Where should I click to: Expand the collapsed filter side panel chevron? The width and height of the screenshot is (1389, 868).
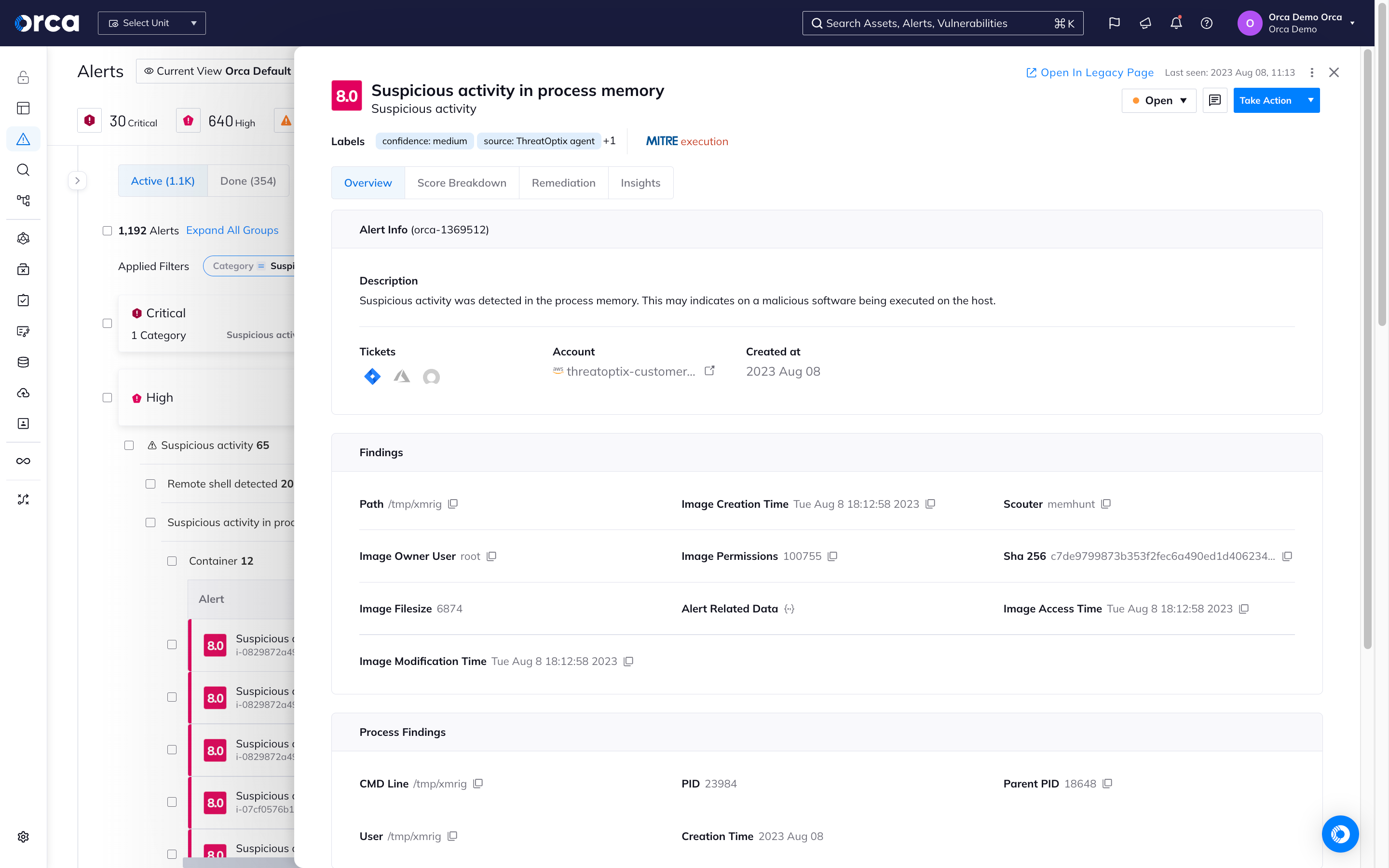78,180
